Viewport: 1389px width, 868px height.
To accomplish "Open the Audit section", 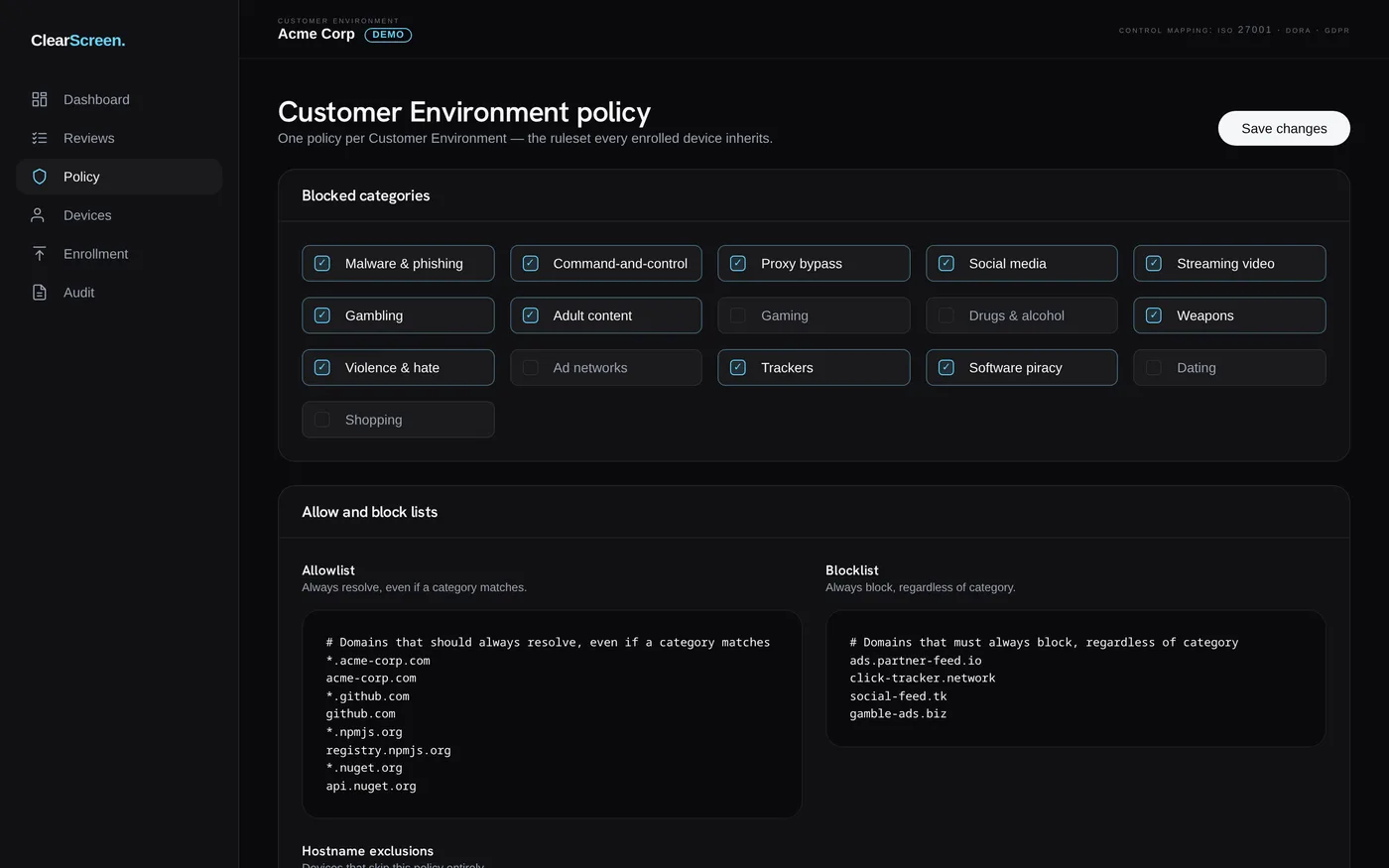I will [x=119, y=293].
